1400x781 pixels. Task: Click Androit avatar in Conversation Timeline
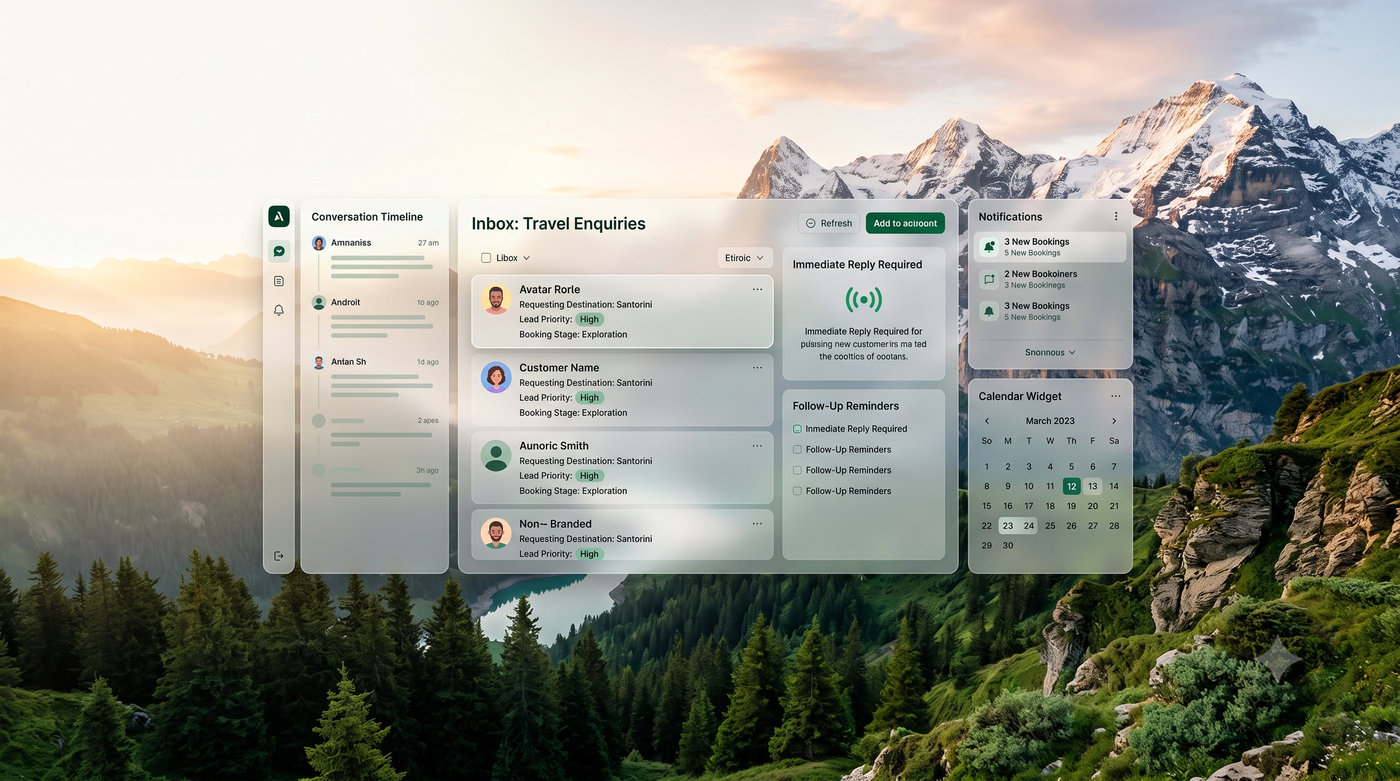[x=319, y=302]
